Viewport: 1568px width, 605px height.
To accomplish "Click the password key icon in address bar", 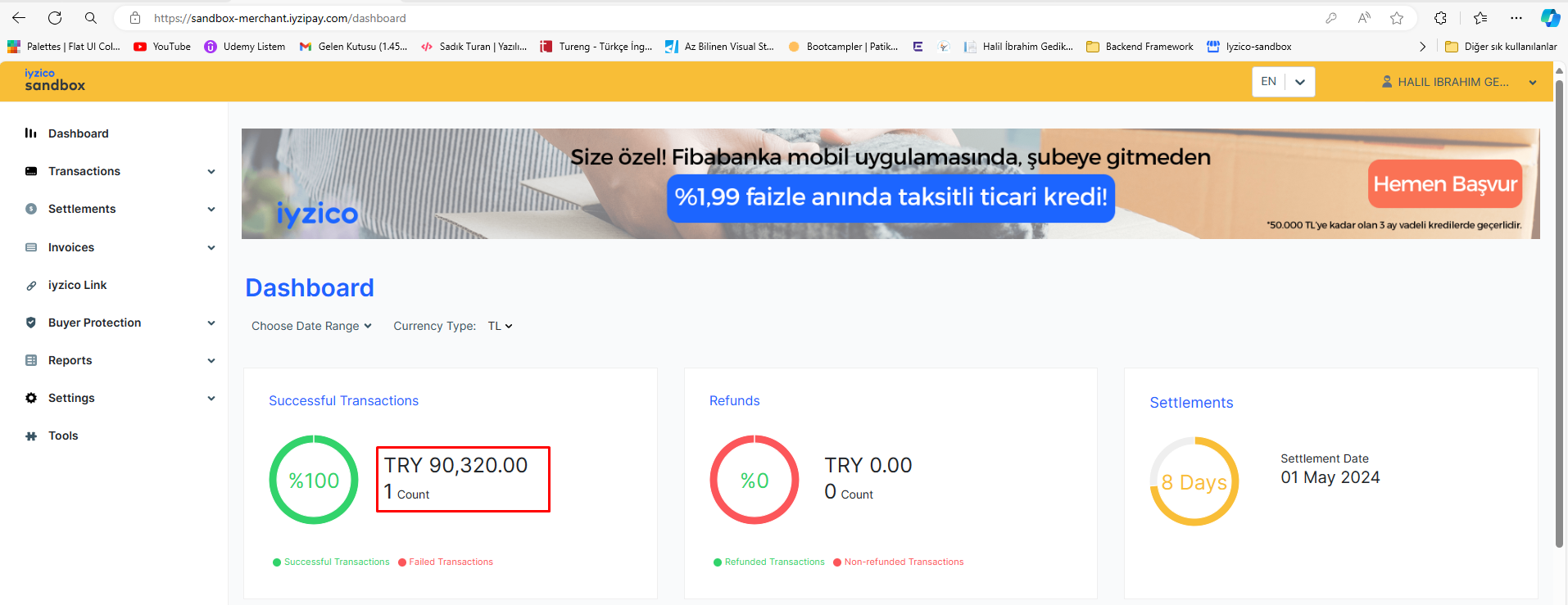I will pyautogui.click(x=1331, y=18).
